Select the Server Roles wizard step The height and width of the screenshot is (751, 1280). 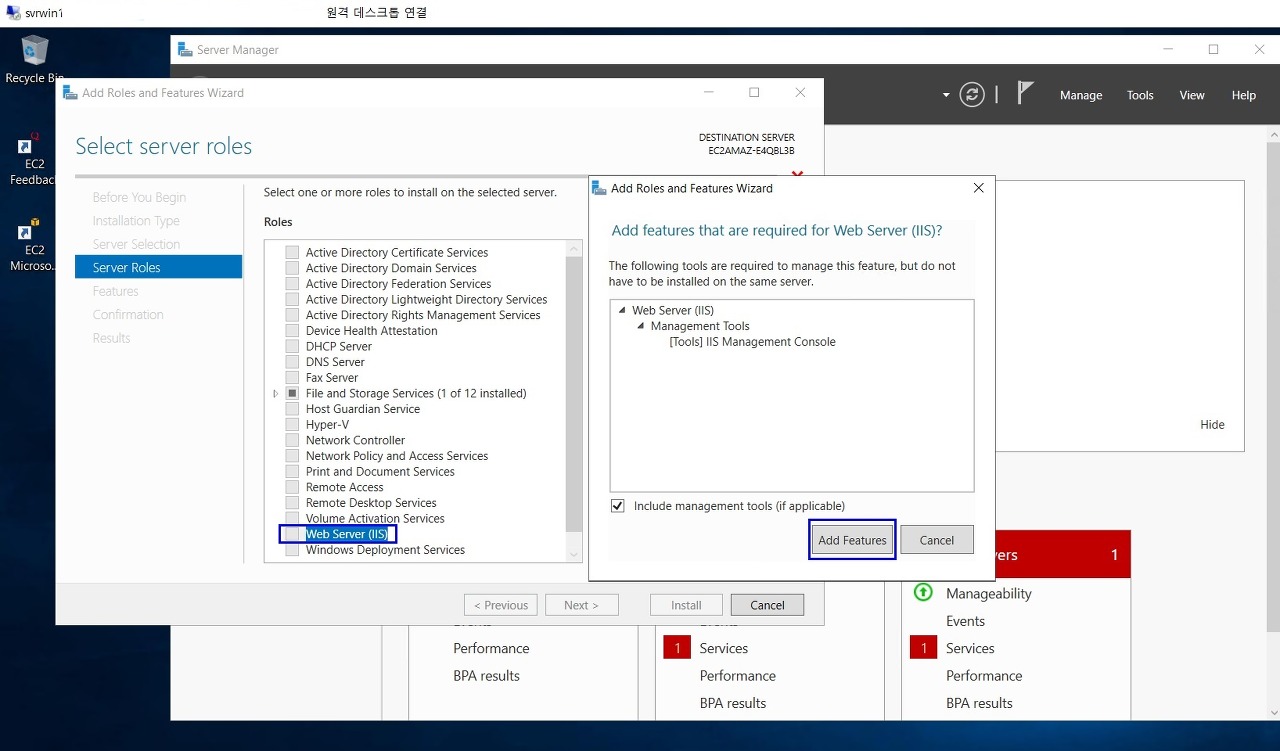(158, 267)
